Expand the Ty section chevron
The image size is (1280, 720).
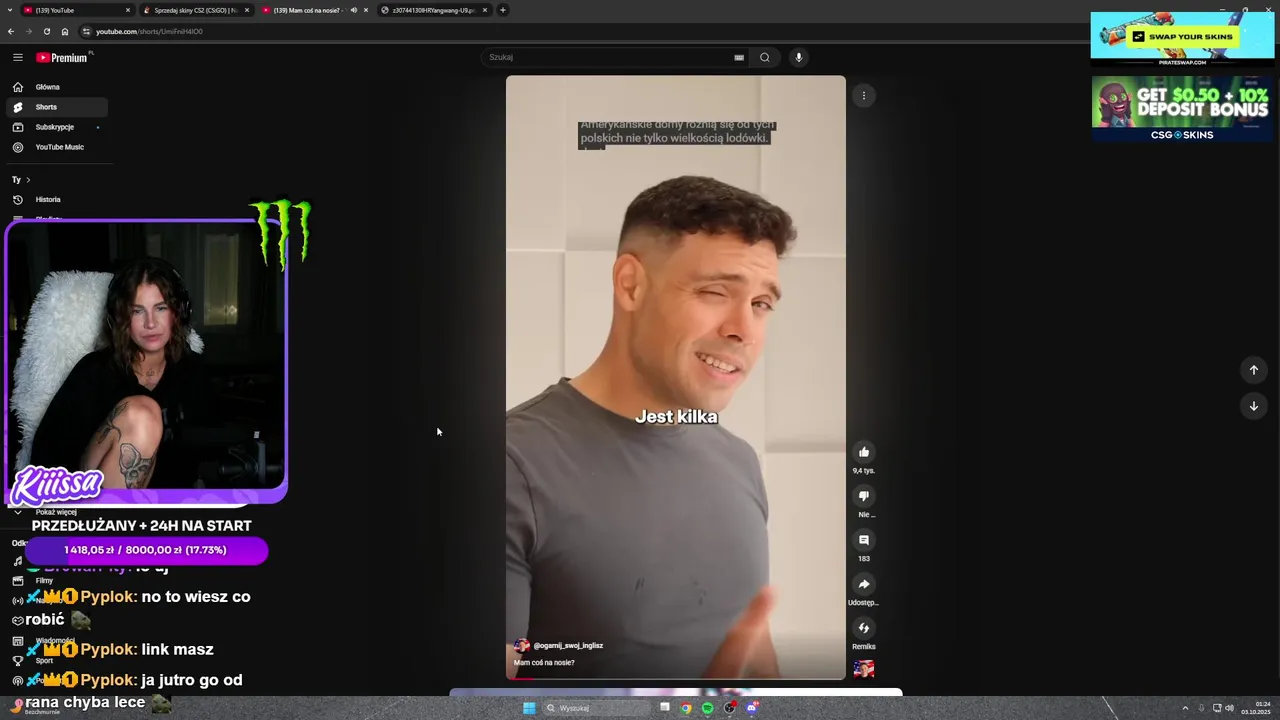point(28,180)
